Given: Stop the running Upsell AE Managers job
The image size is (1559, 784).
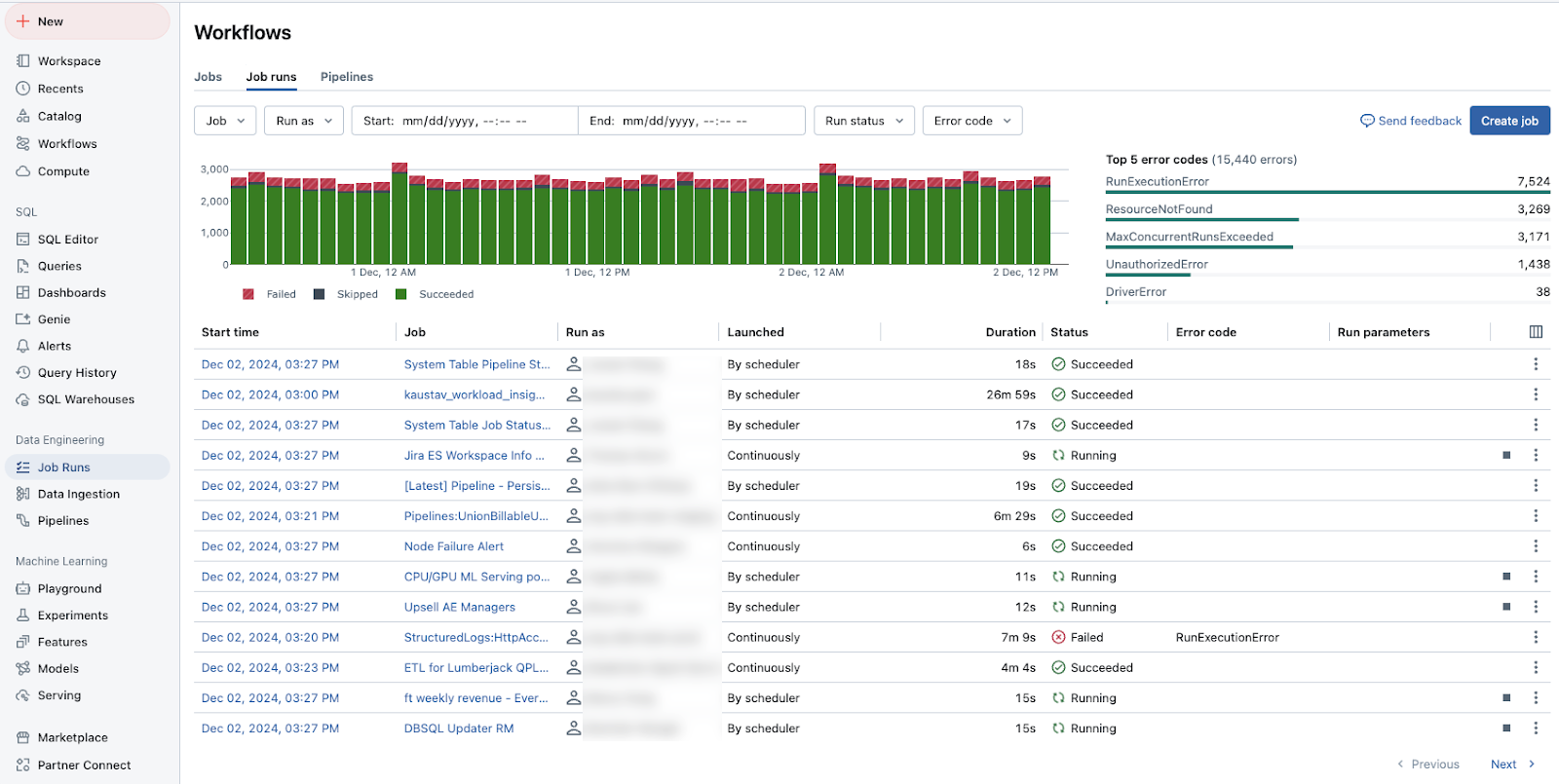Looking at the screenshot, I should coord(1506,607).
